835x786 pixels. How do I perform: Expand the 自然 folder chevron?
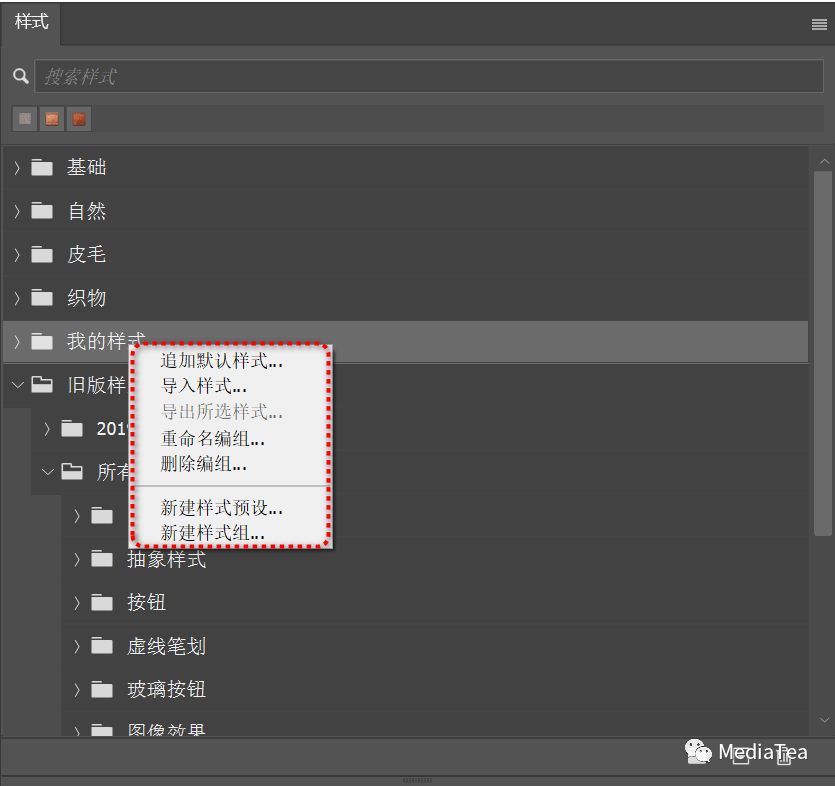[x=17, y=211]
